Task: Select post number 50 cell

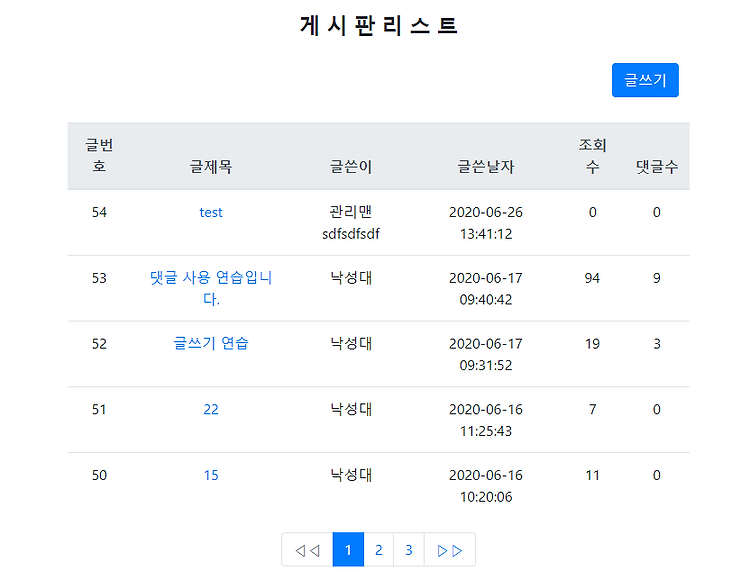Action: pos(99,475)
